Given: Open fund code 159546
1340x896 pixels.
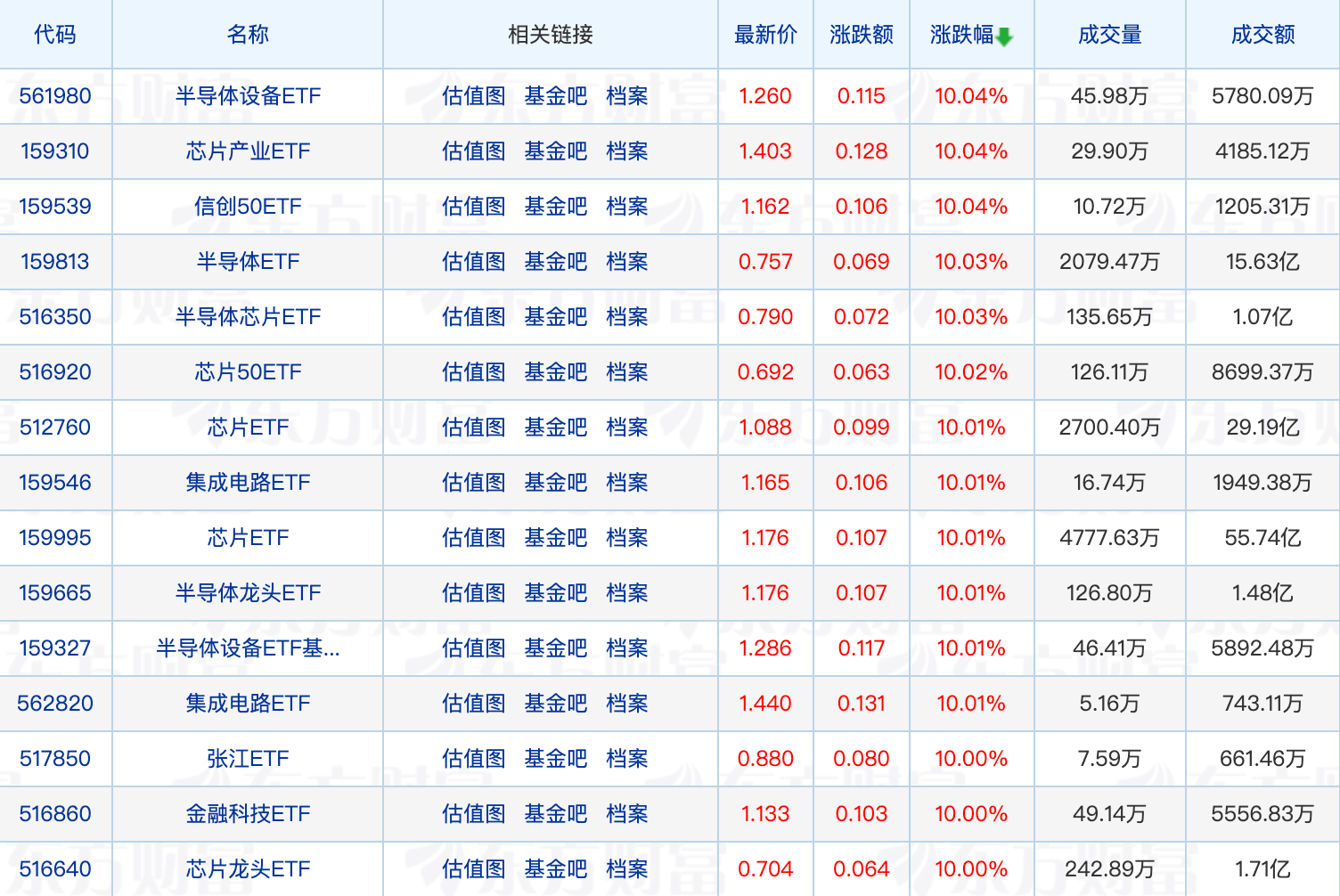Looking at the screenshot, I should (x=55, y=483).
